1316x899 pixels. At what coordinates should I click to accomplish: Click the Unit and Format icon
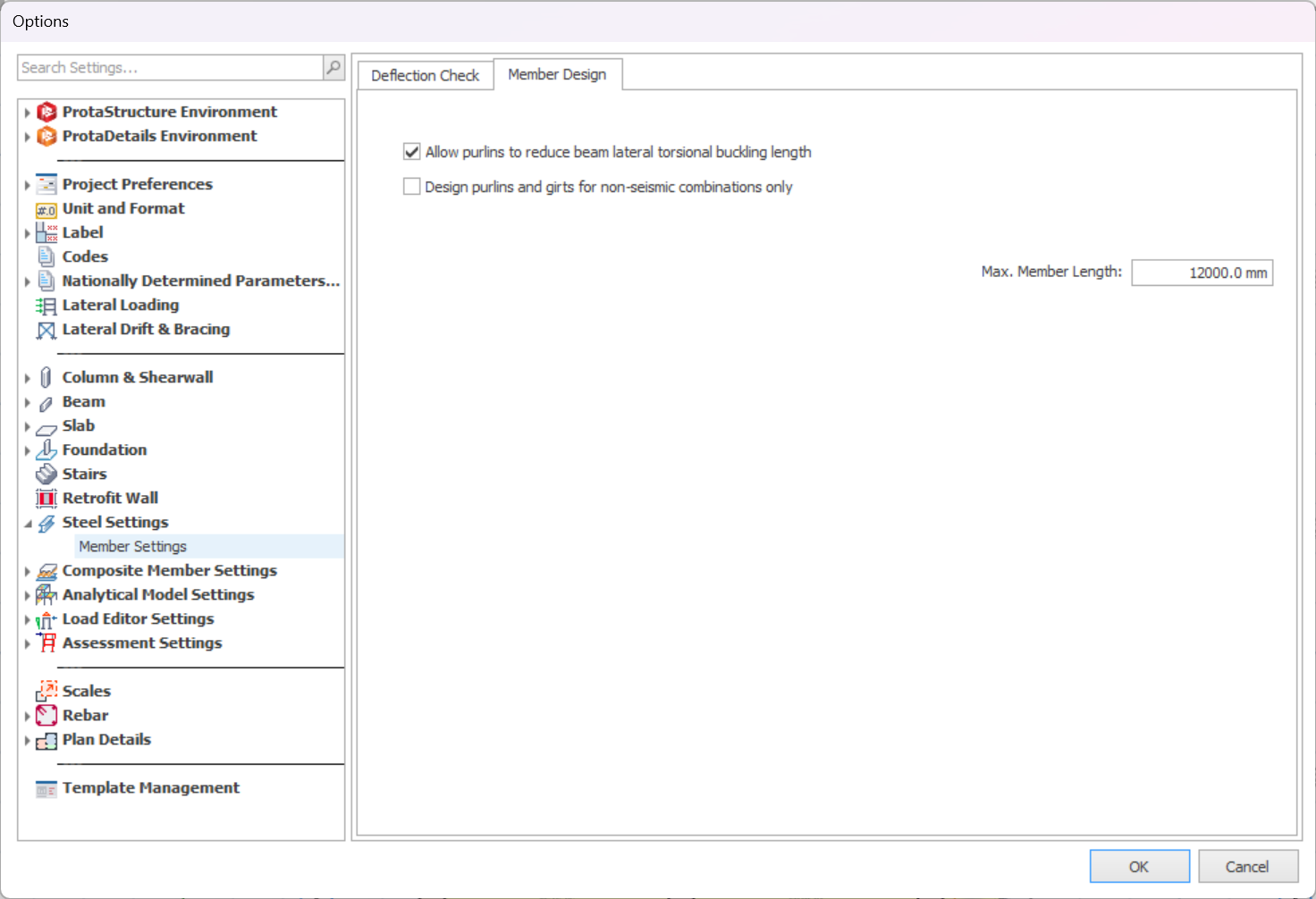click(46, 209)
